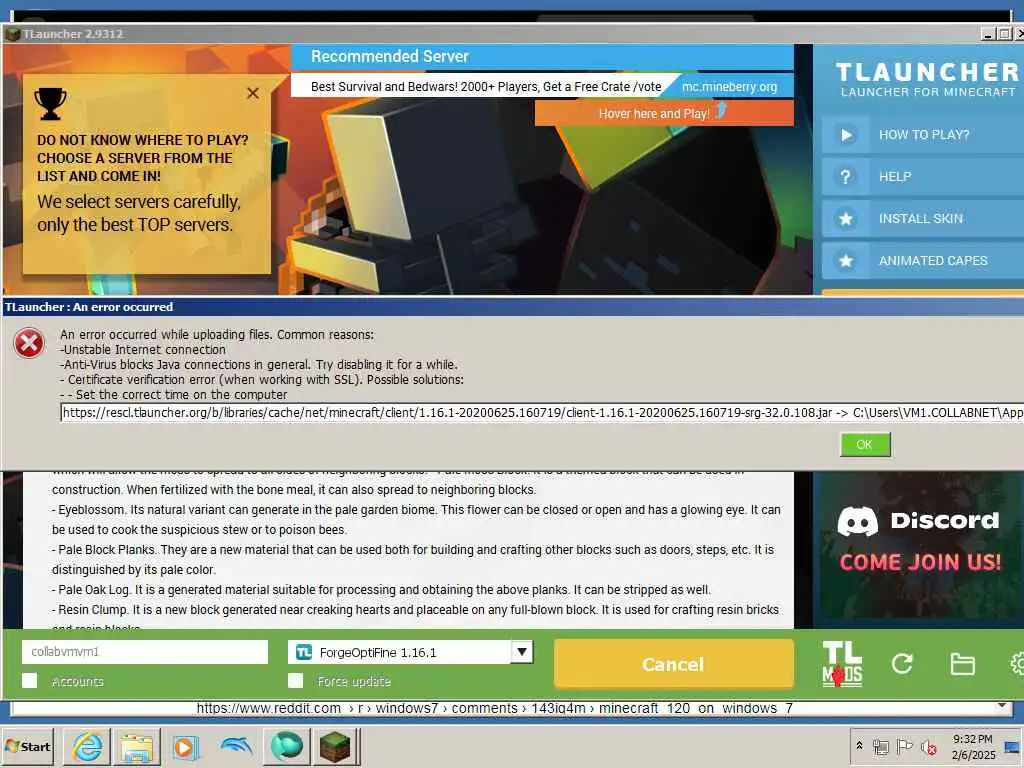Click the Hover here and Play! banner
The height and width of the screenshot is (768, 1024).
click(664, 113)
